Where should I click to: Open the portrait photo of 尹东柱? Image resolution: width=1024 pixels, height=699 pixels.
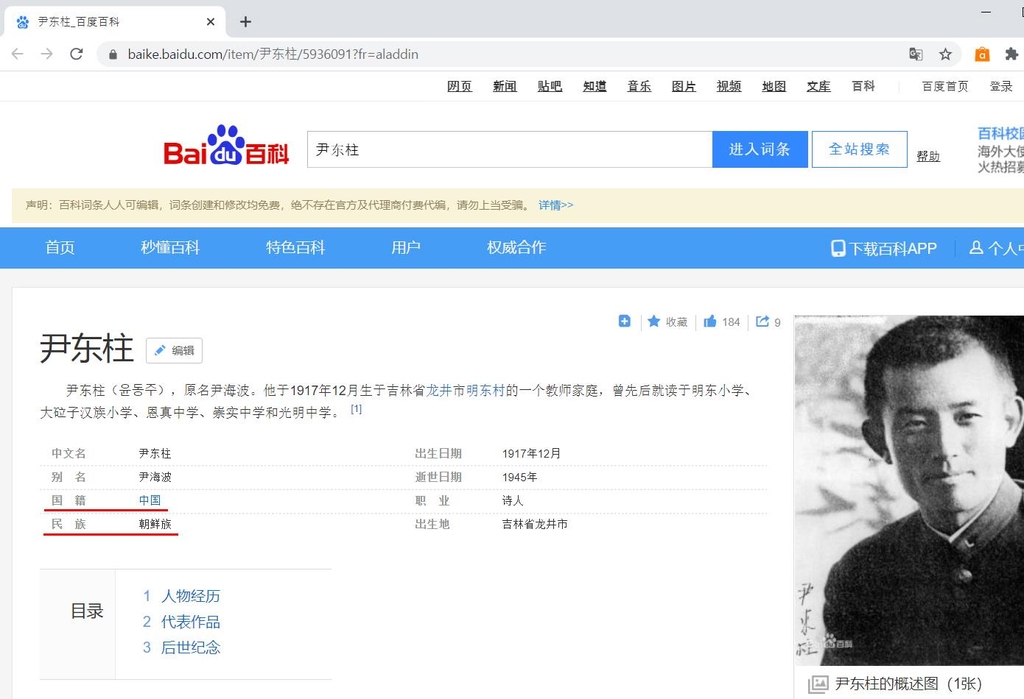908,490
